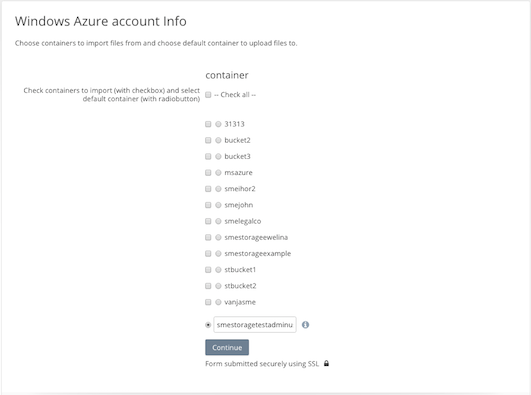This screenshot has width=531, height=395.
Task: Select smestorageewelina default radio button
Action: tap(218, 237)
